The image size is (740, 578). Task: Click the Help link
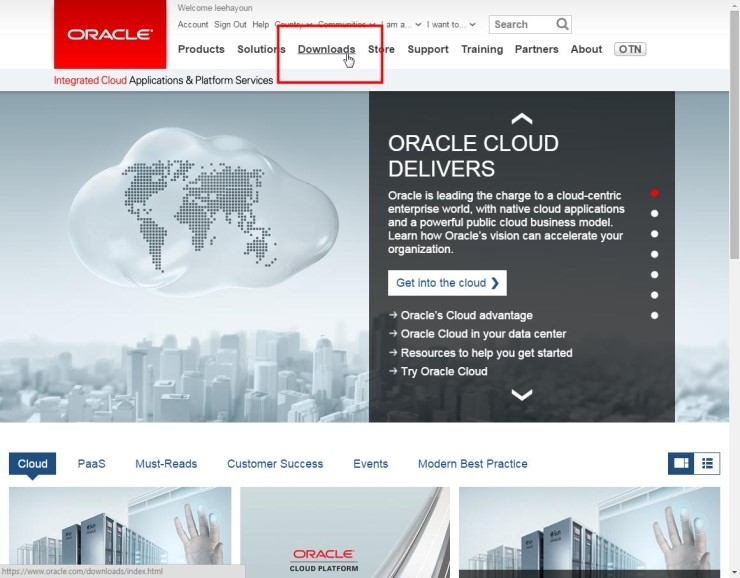[x=261, y=25]
